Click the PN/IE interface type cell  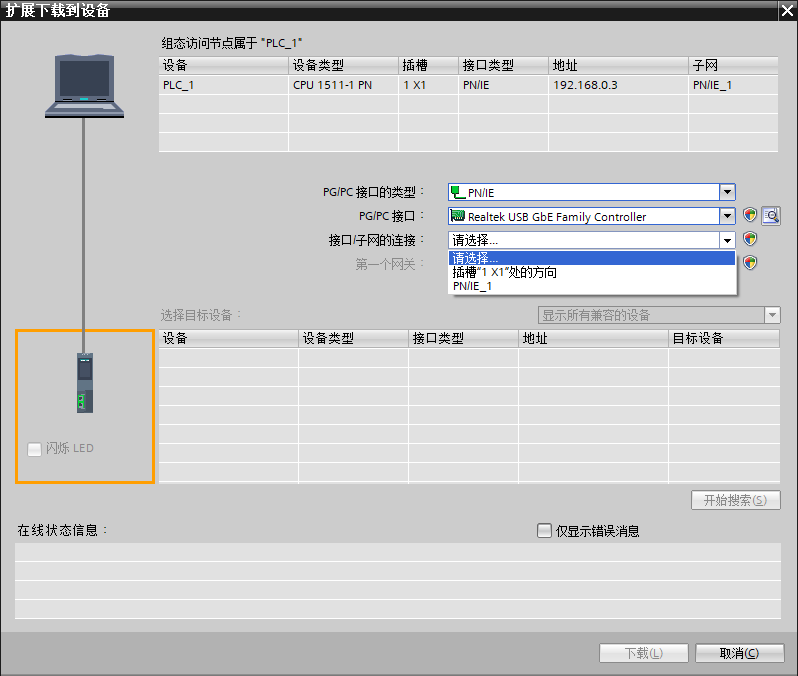pyautogui.click(x=503, y=85)
